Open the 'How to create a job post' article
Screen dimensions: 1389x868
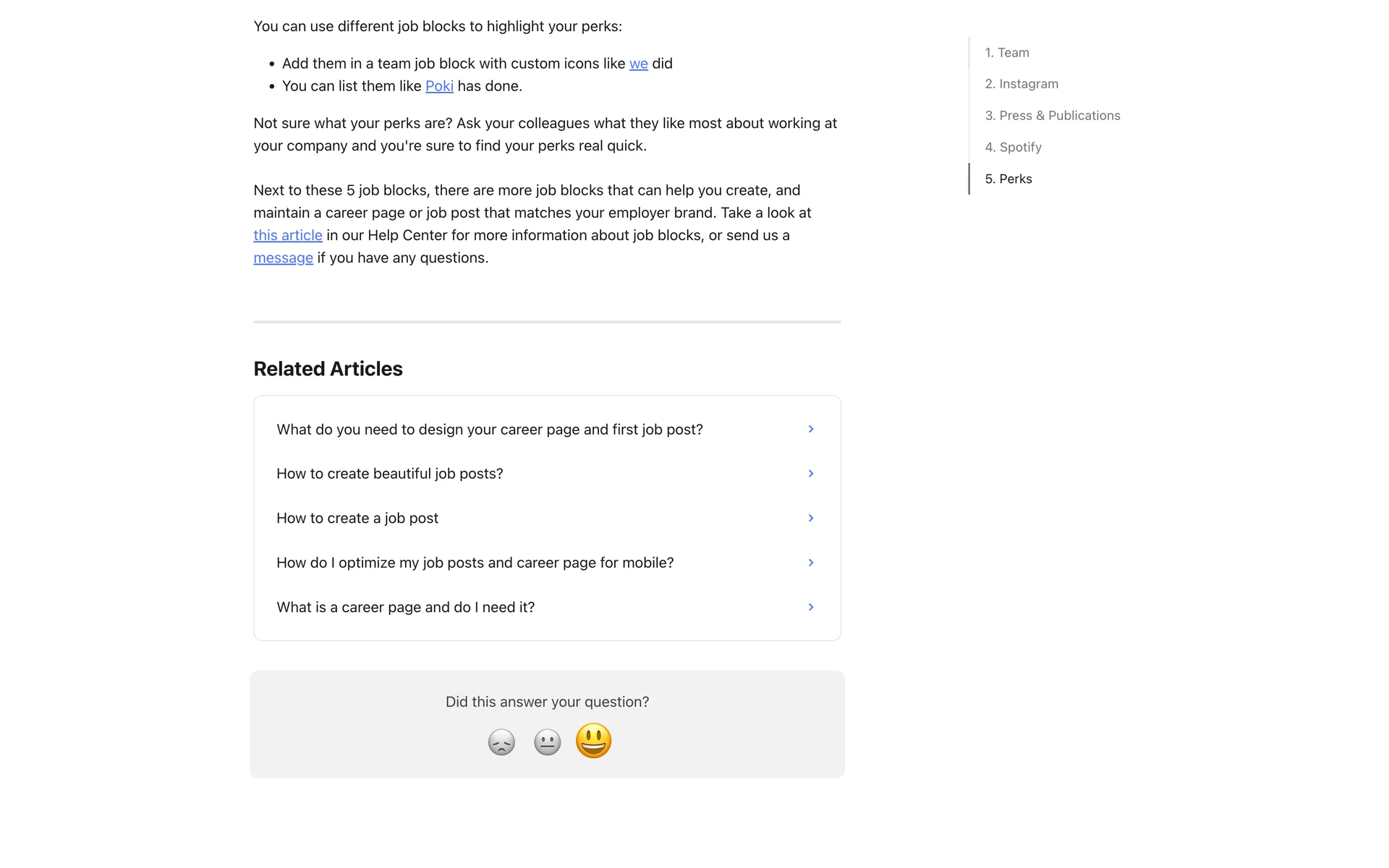(357, 518)
